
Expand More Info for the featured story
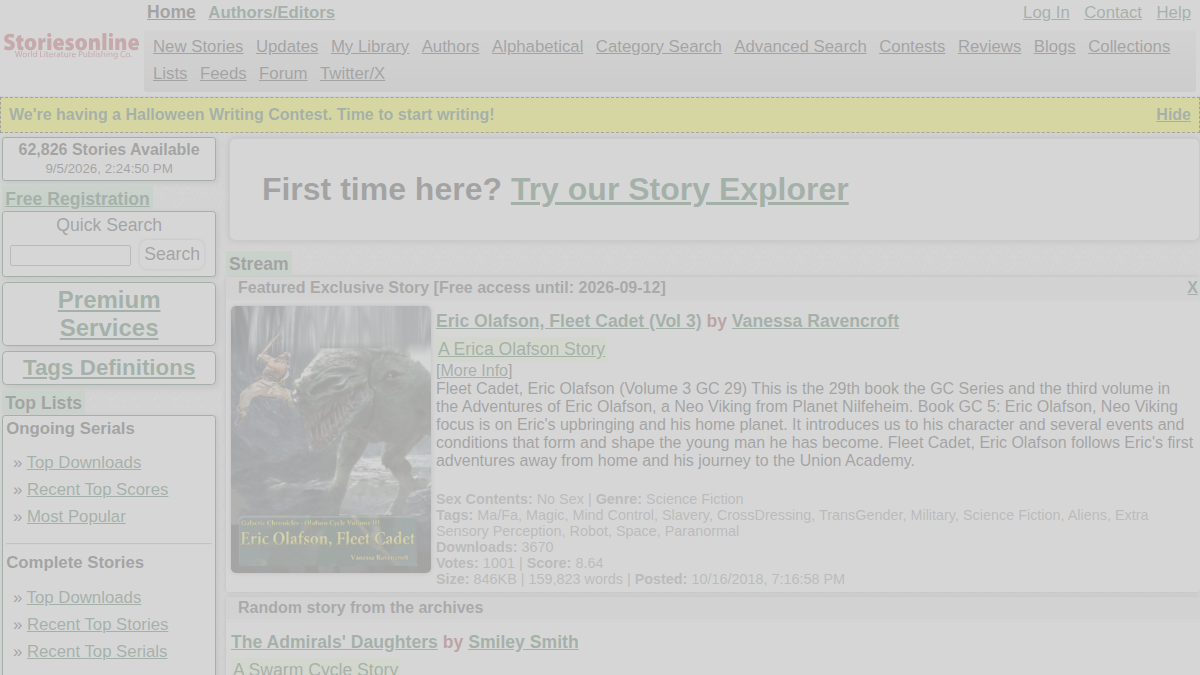(474, 370)
